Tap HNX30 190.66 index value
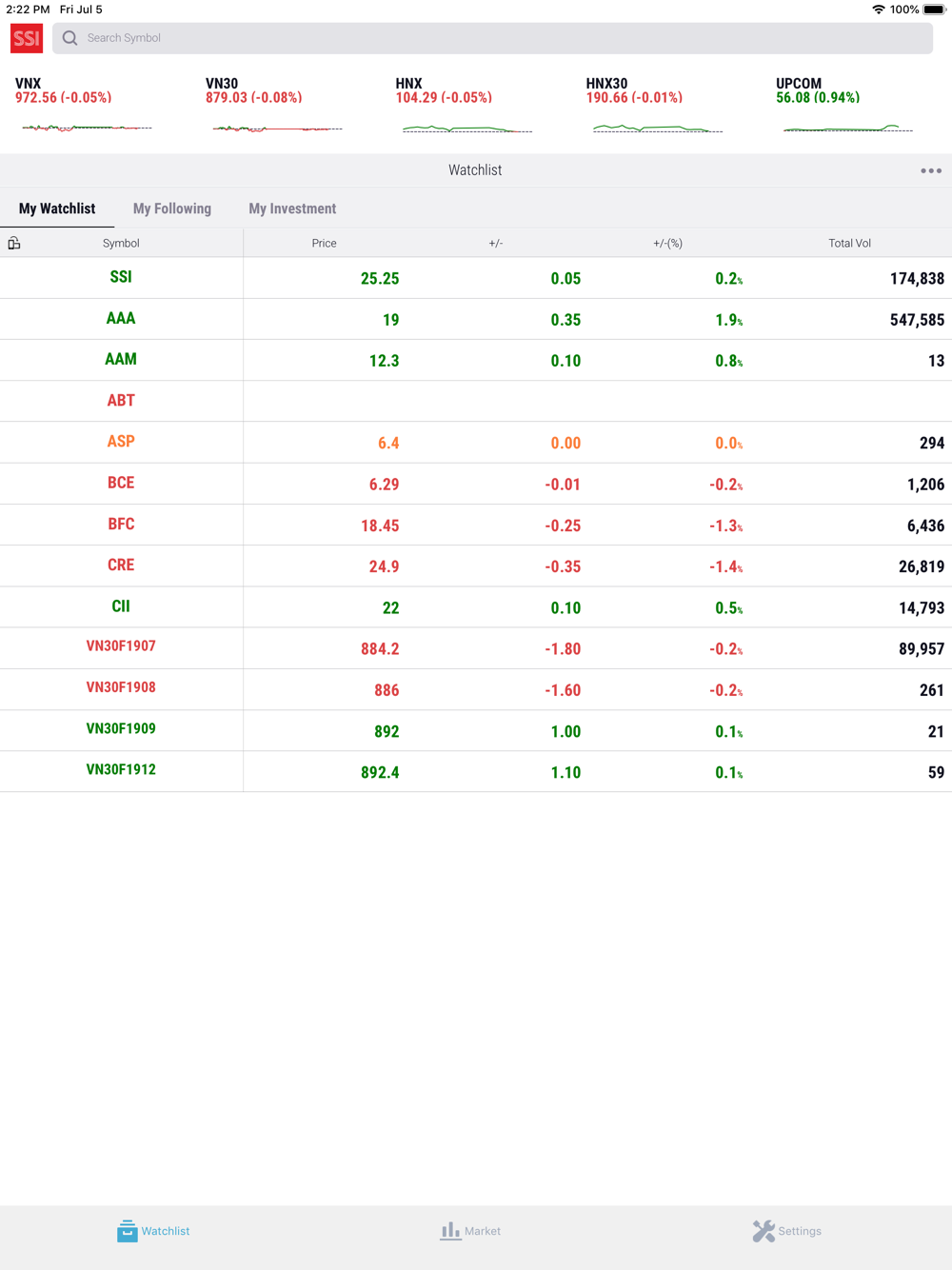 634,98
